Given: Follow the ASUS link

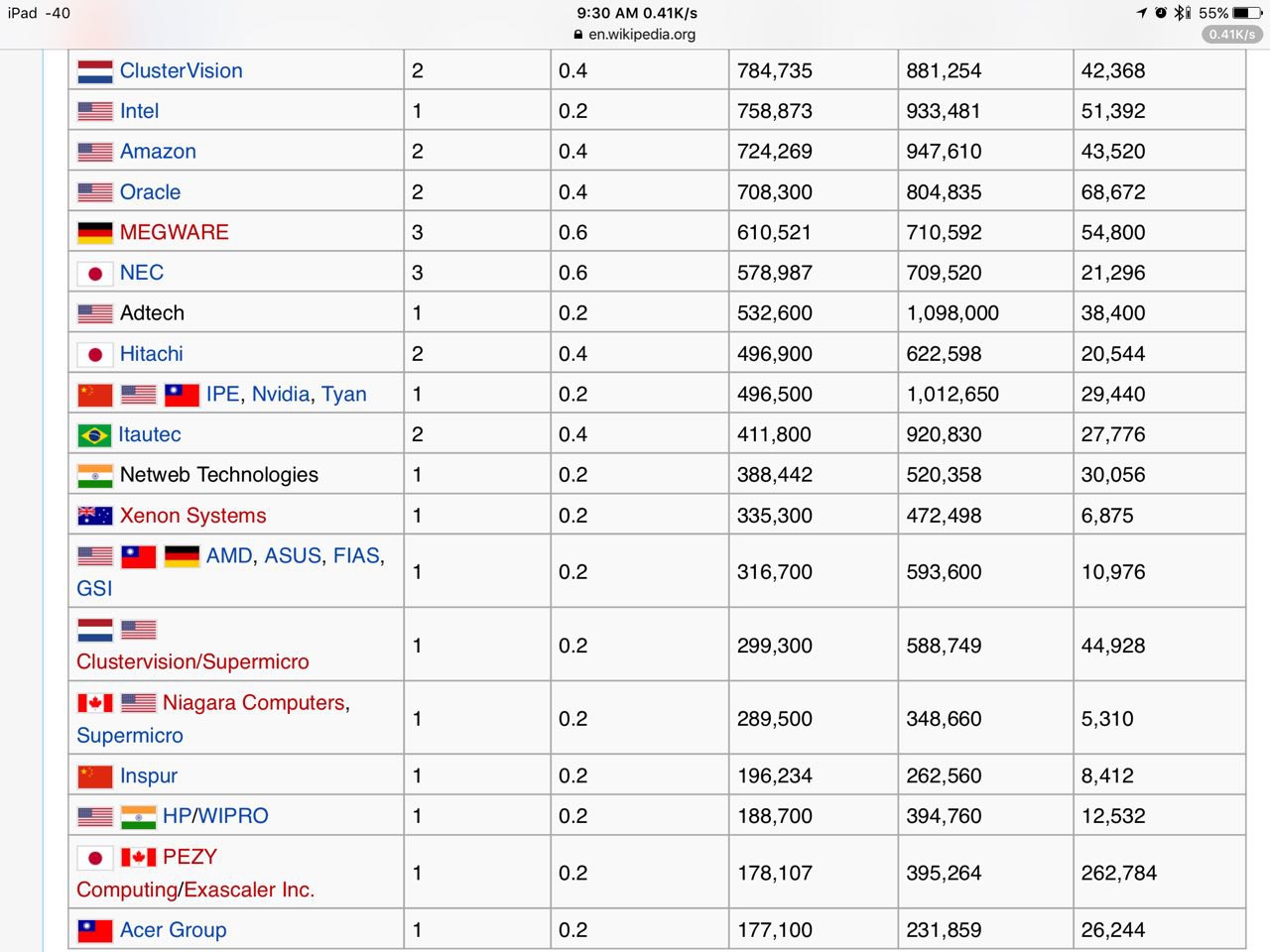Looking at the screenshot, I should pyautogui.click(x=293, y=556).
